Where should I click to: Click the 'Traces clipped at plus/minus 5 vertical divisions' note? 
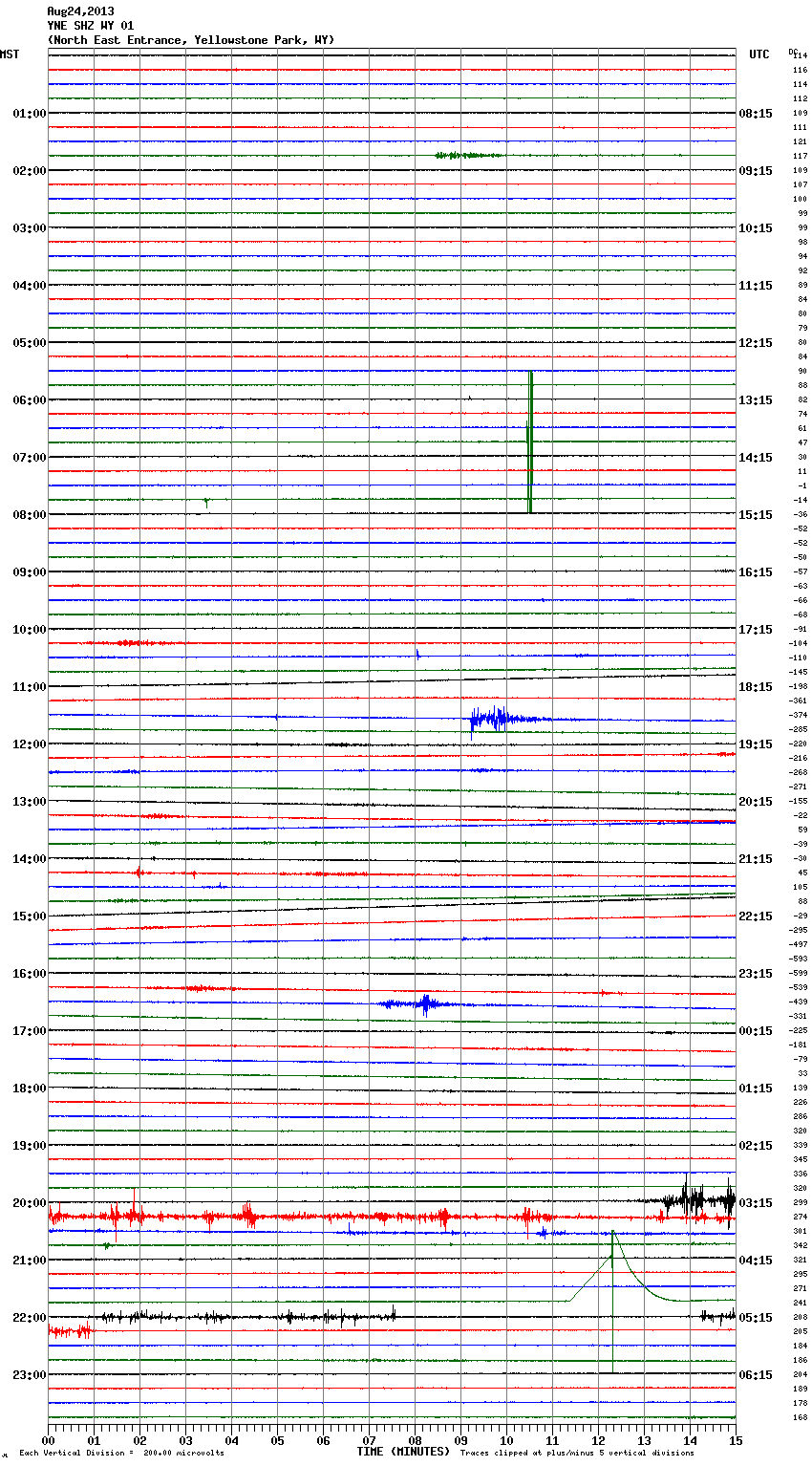click(x=577, y=1454)
